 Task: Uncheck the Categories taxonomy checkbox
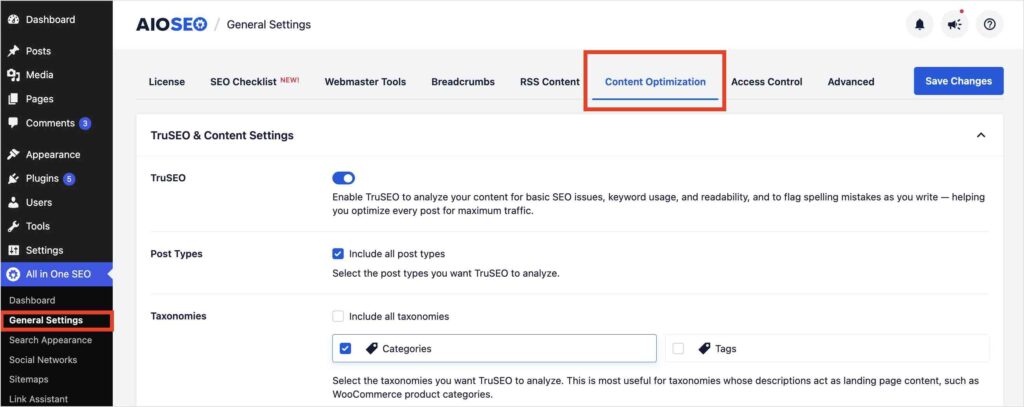click(345, 348)
